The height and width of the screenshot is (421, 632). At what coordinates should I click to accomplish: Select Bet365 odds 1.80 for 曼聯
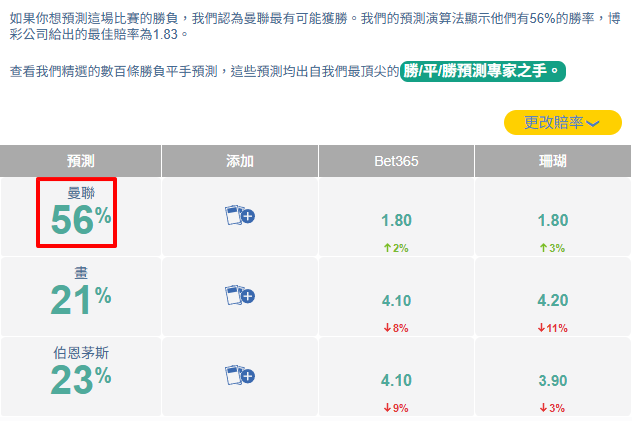(x=396, y=220)
